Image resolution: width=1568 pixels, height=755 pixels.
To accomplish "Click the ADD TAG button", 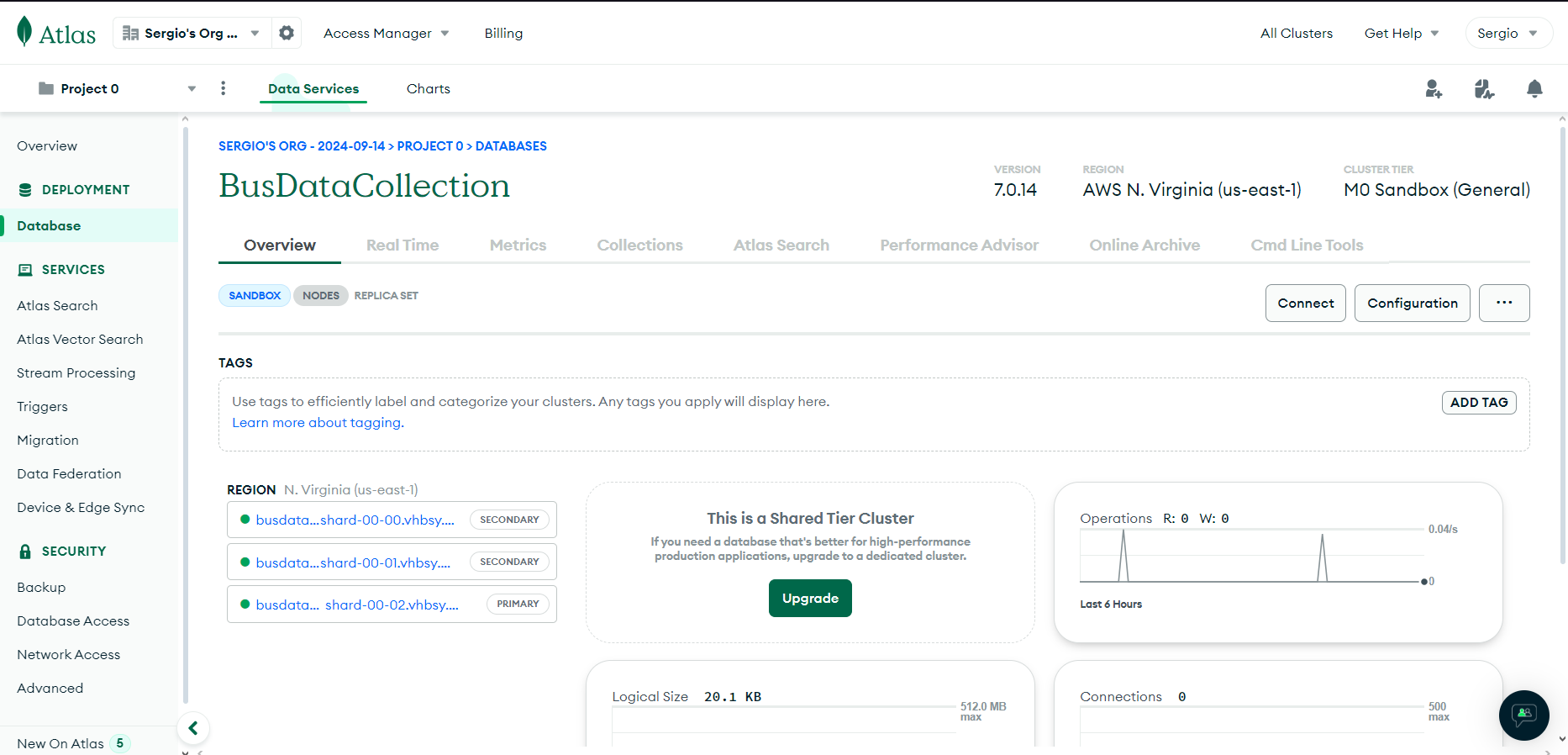I will (1479, 402).
